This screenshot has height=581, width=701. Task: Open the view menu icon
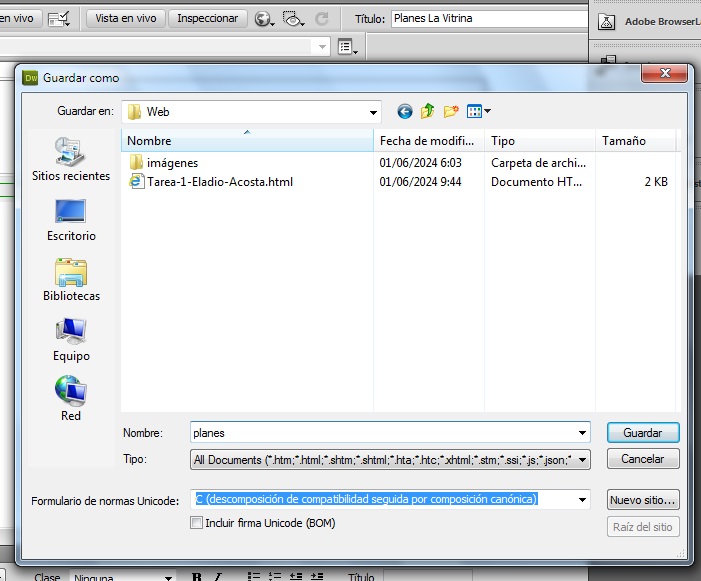tap(478, 112)
